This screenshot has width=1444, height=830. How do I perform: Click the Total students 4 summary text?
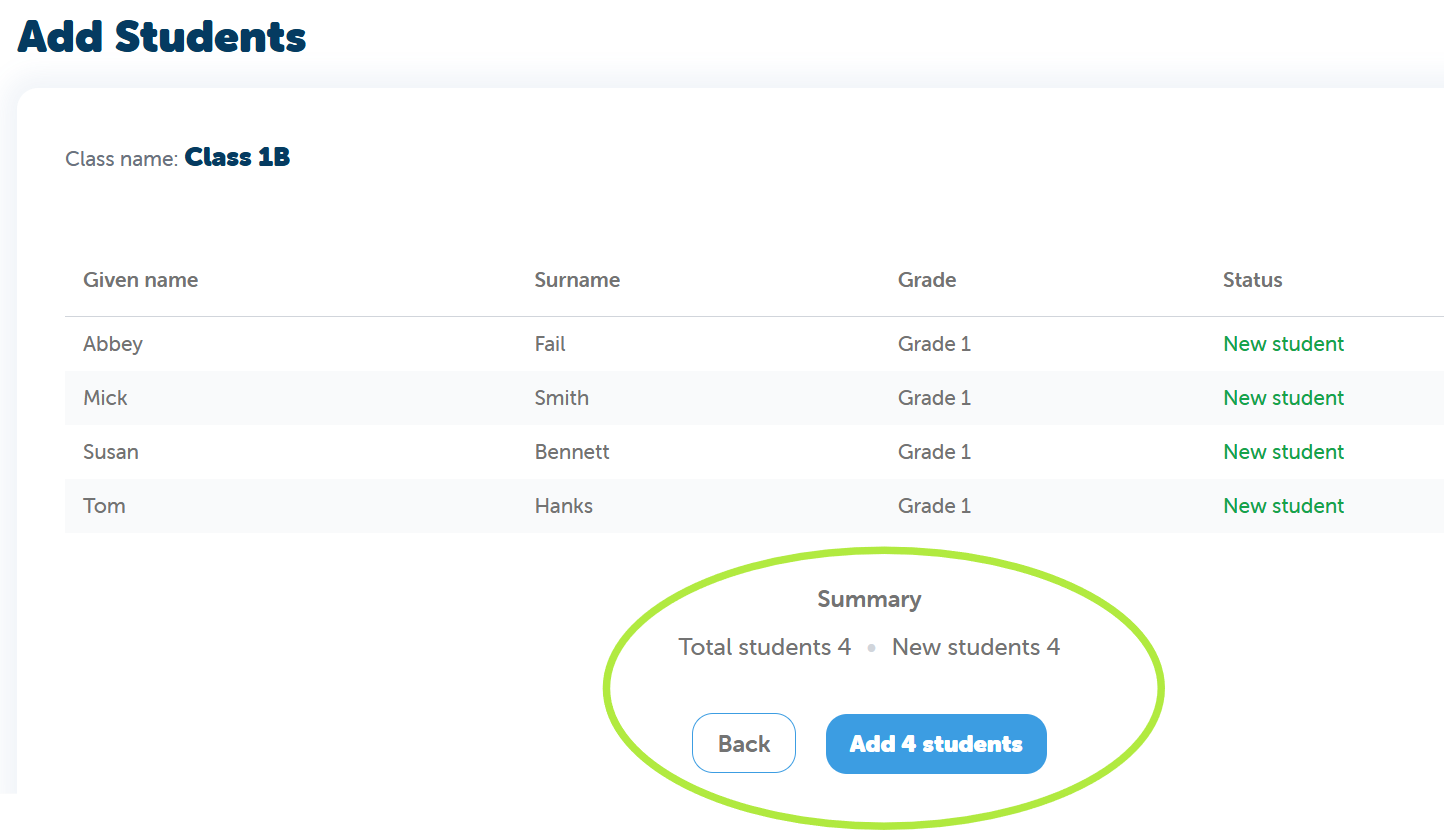[x=764, y=647]
